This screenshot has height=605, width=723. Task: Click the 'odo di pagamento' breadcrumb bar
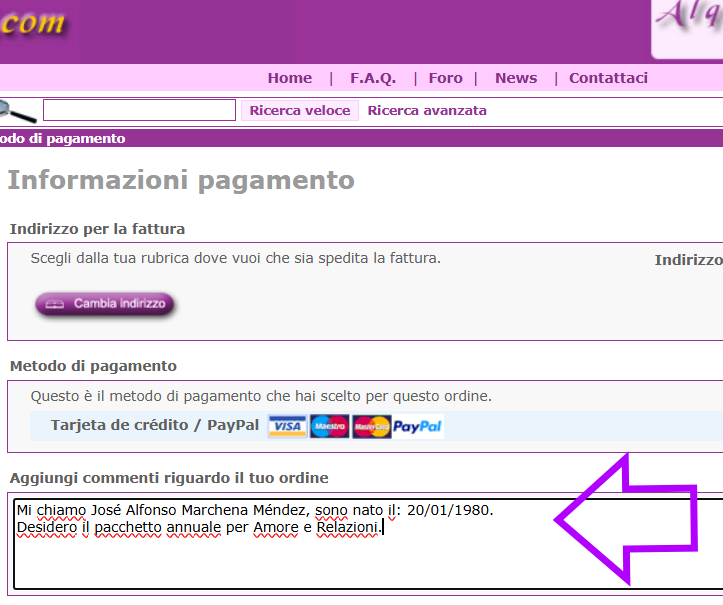point(63,139)
